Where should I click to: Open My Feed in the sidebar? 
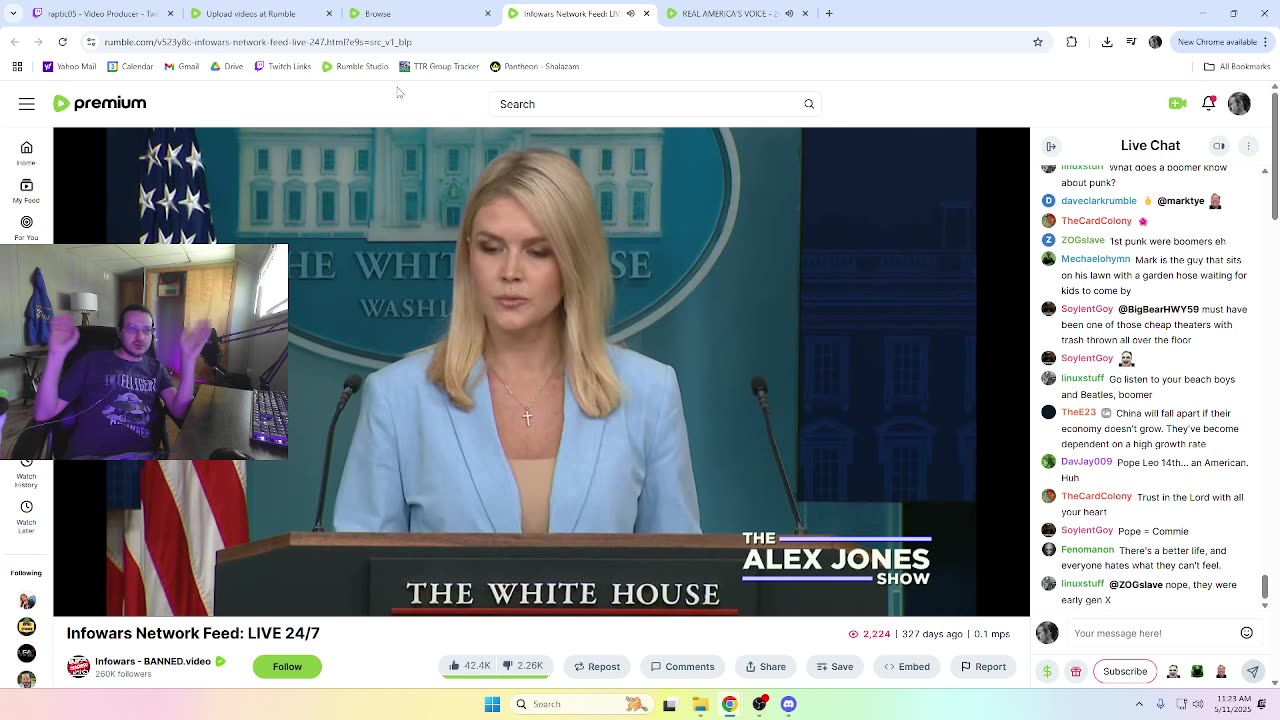(26, 190)
